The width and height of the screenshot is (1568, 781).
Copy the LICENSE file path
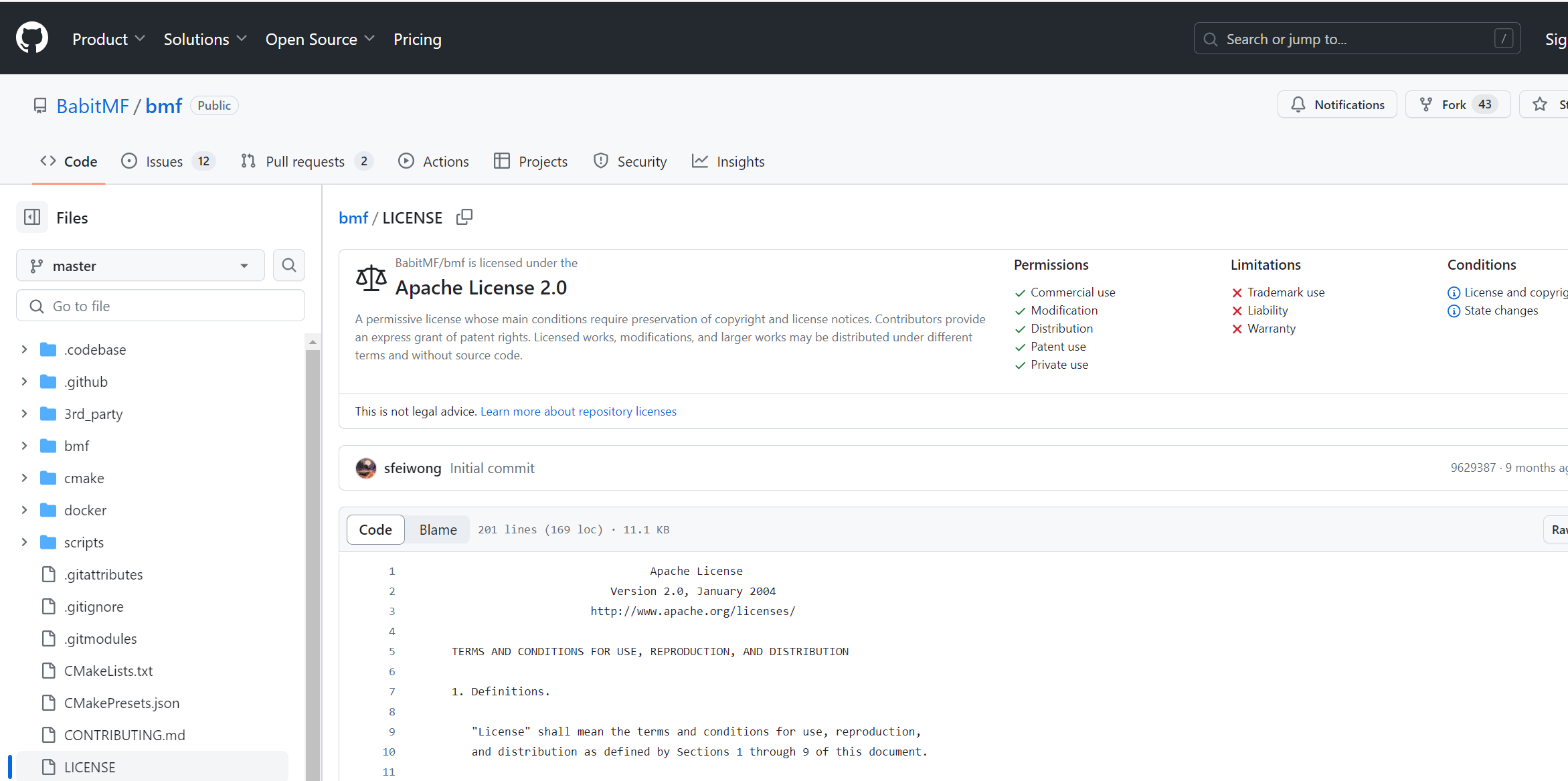click(464, 218)
